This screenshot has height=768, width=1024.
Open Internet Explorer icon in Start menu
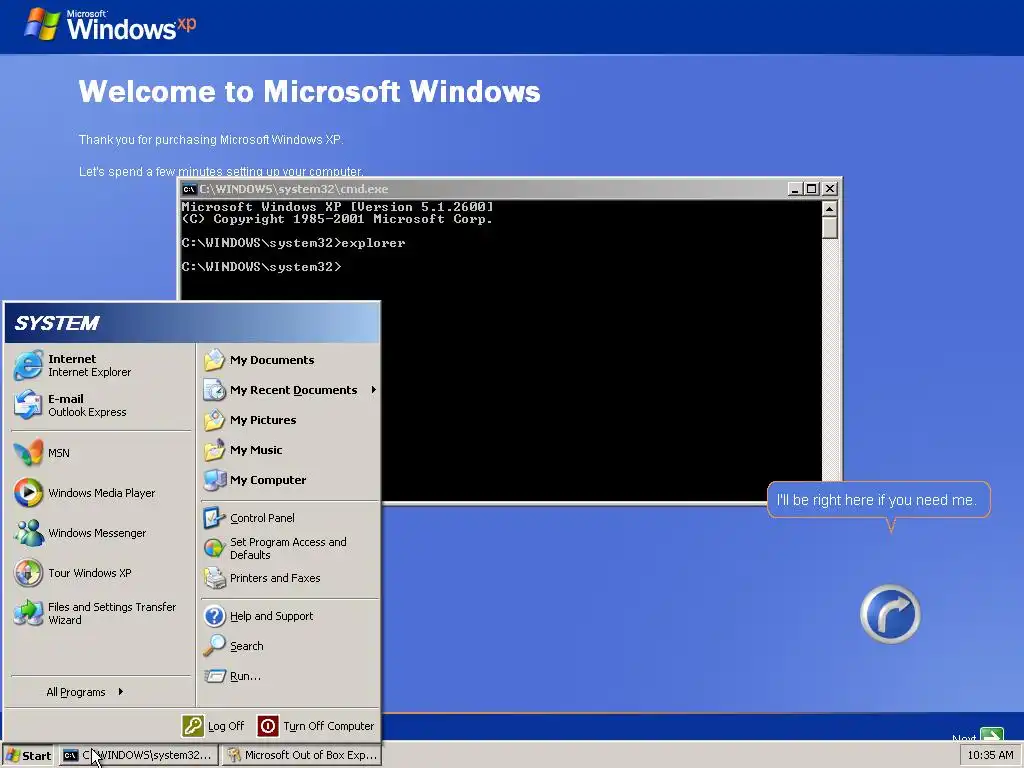(x=28, y=366)
